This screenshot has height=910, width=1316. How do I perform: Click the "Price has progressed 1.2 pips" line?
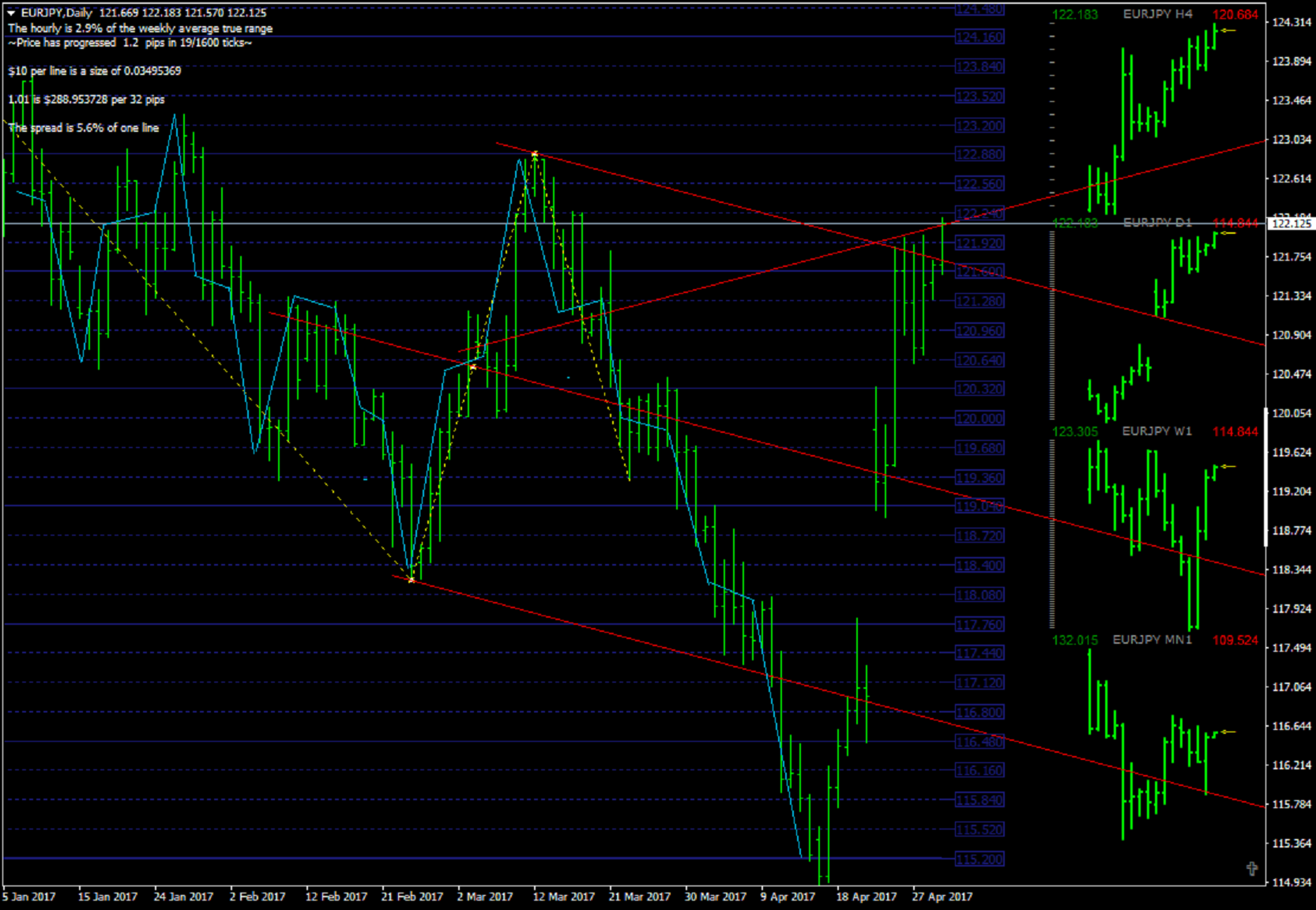tap(130, 43)
